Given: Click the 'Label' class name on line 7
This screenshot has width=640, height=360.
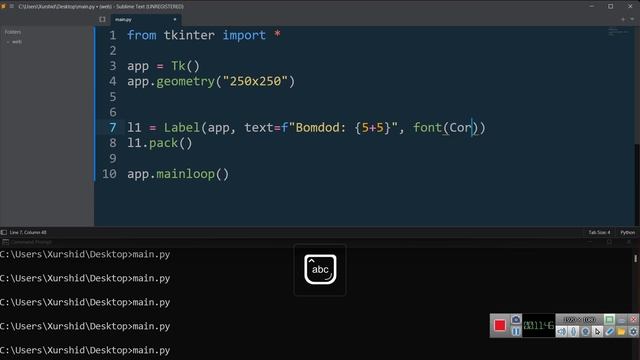Looking at the screenshot, I should point(182,128).
